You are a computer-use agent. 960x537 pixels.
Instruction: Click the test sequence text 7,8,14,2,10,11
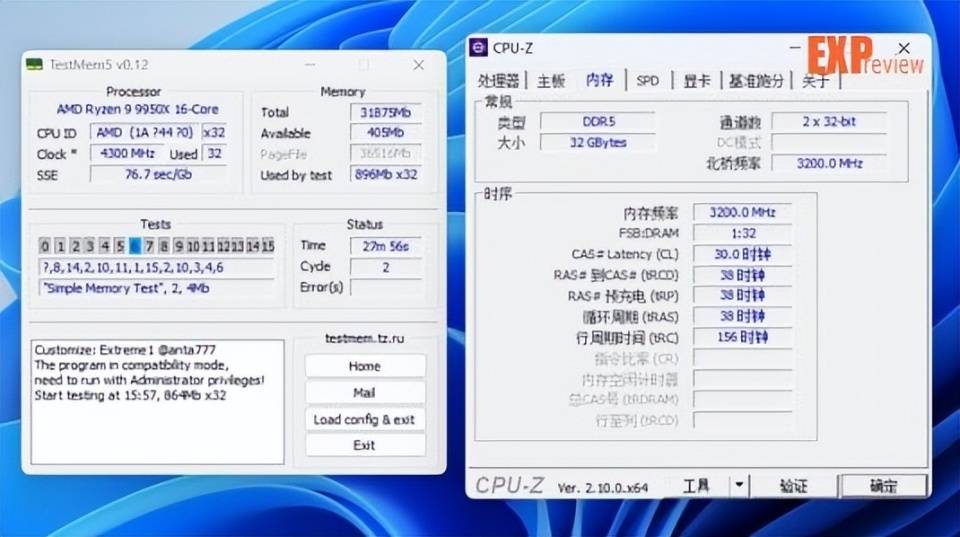(156, 267)
